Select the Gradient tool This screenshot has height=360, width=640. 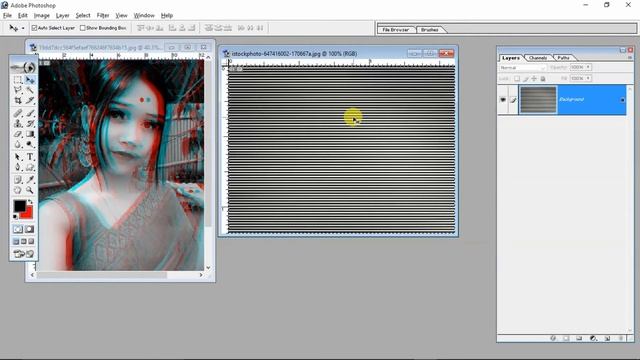coord(30,134)
